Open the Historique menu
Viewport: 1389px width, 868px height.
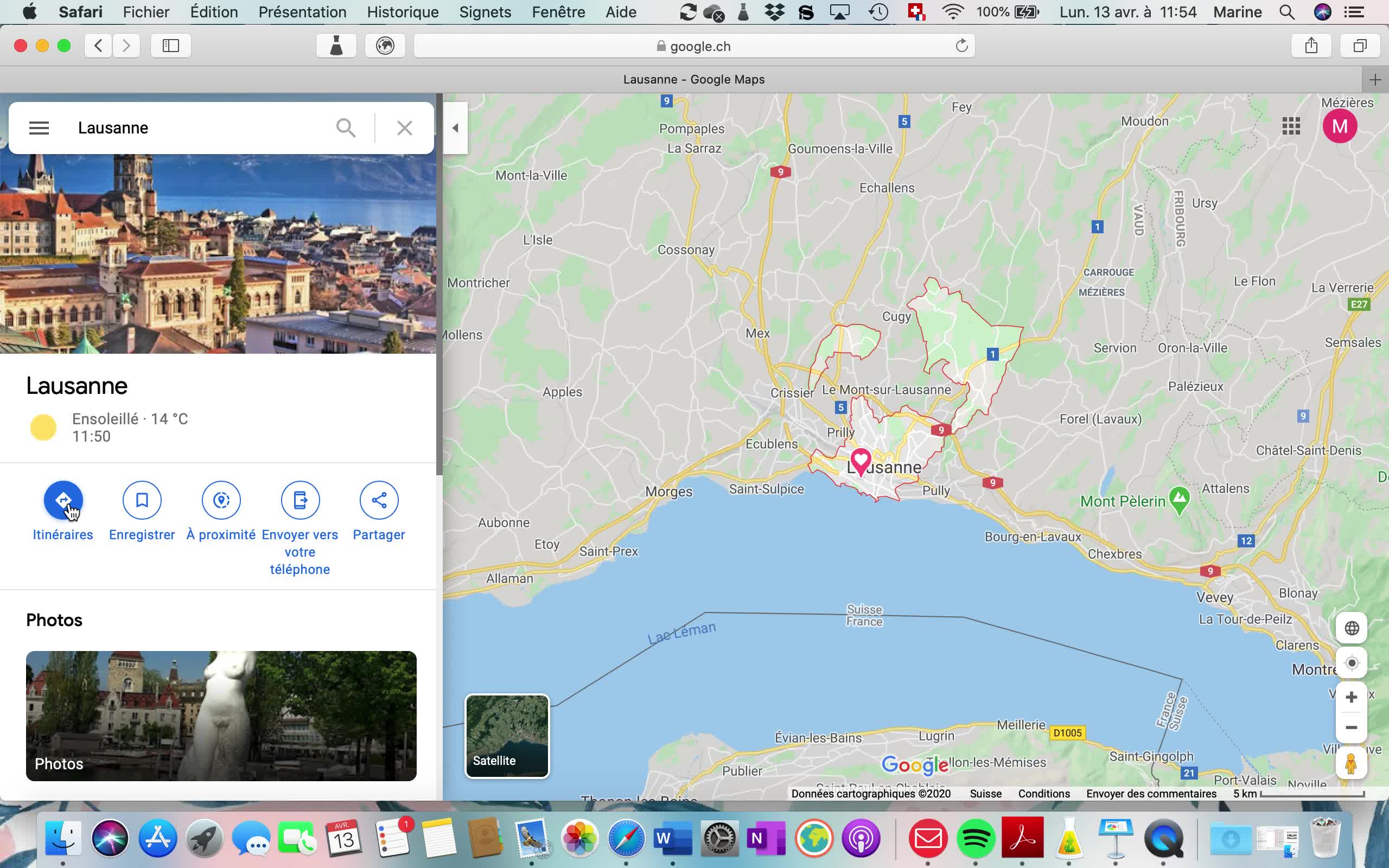coord(403,12)
